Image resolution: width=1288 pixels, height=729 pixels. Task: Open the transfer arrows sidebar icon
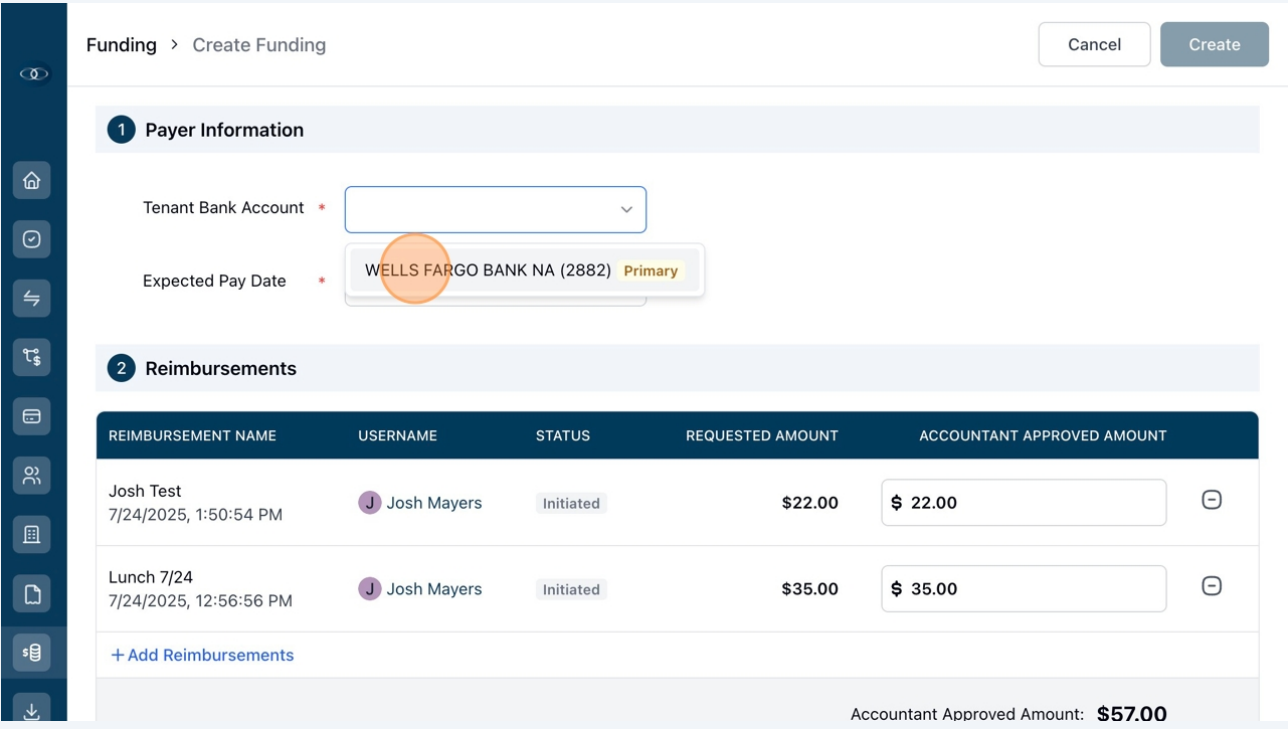[32, 298]
